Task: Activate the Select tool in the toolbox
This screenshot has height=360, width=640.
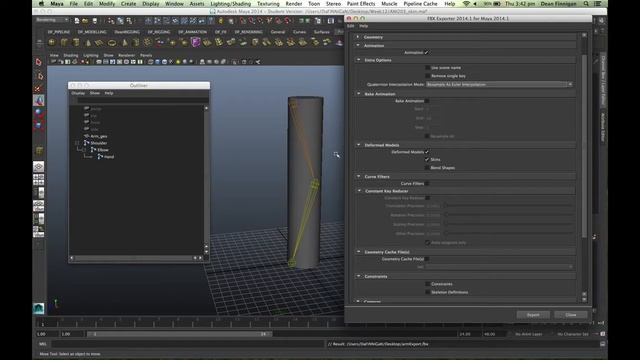Action: point(39,62)
